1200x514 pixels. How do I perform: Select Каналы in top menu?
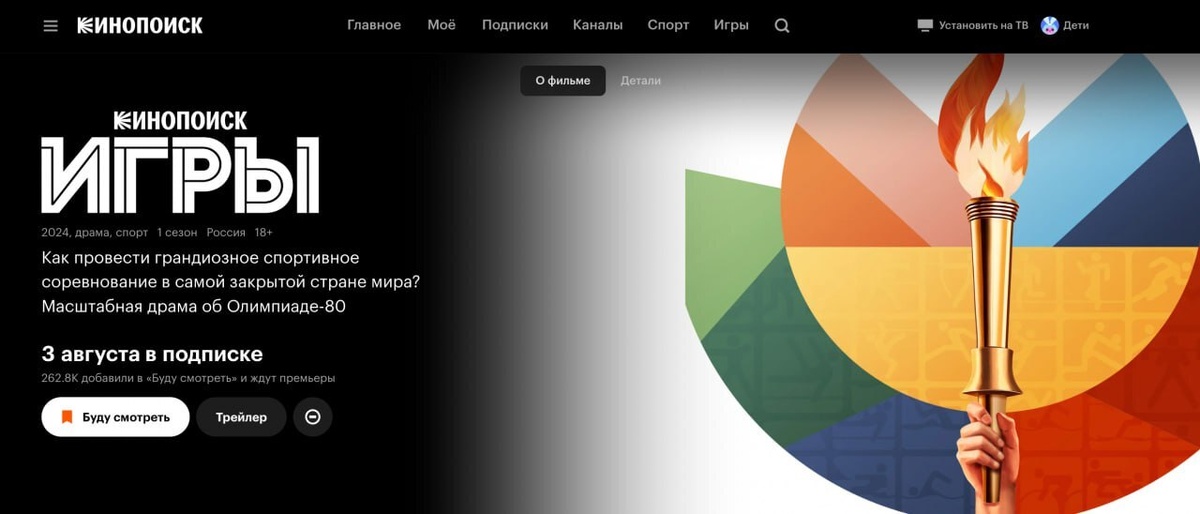597,25
